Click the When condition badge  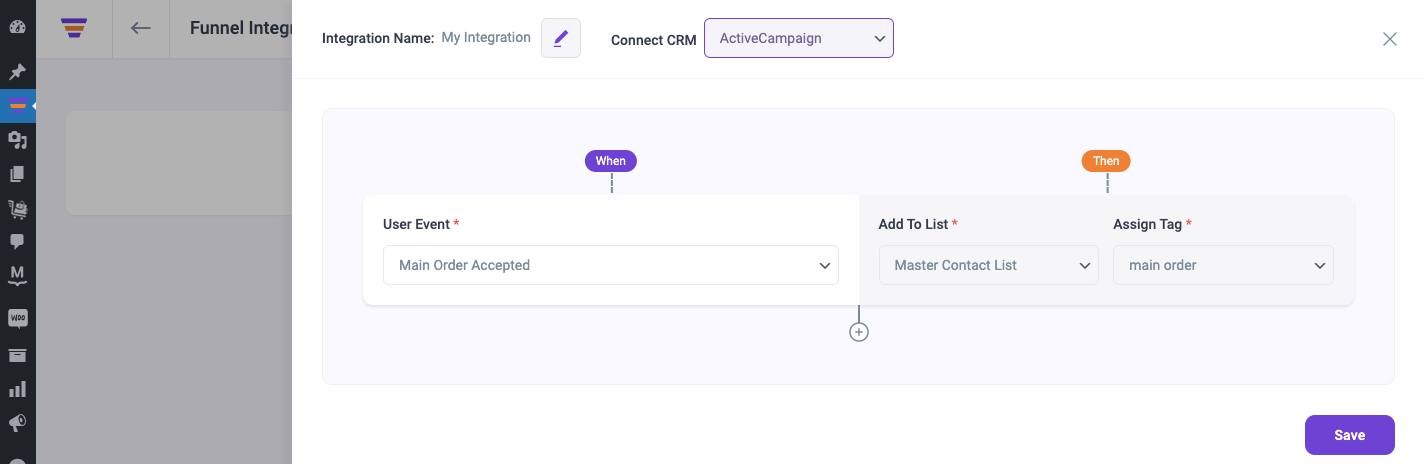[x=611, y=161]
